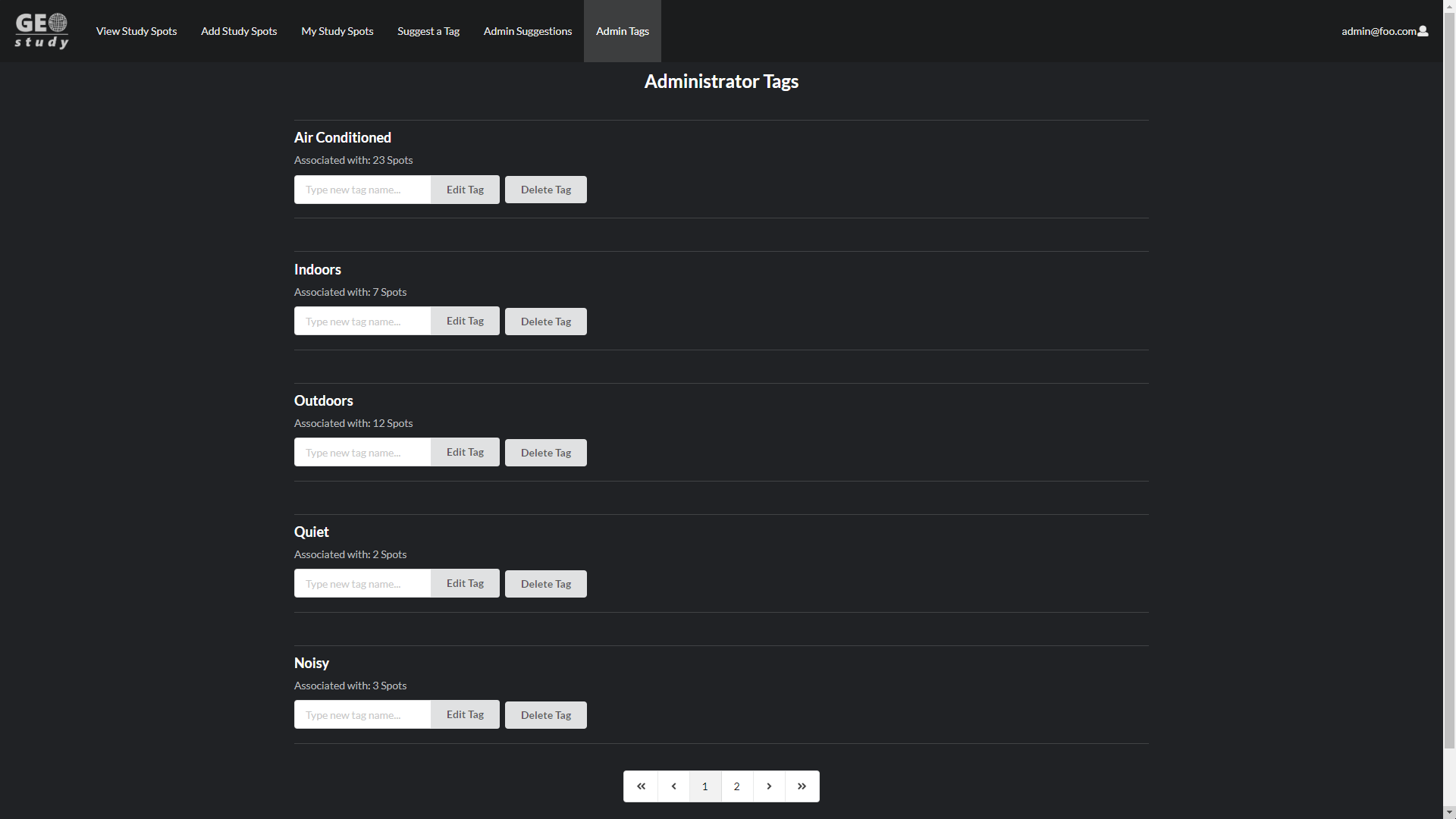The image size is (1456, 819).
Task: Click Edit Tag for Outdoors tag
Action: click(x=465, y=451)
